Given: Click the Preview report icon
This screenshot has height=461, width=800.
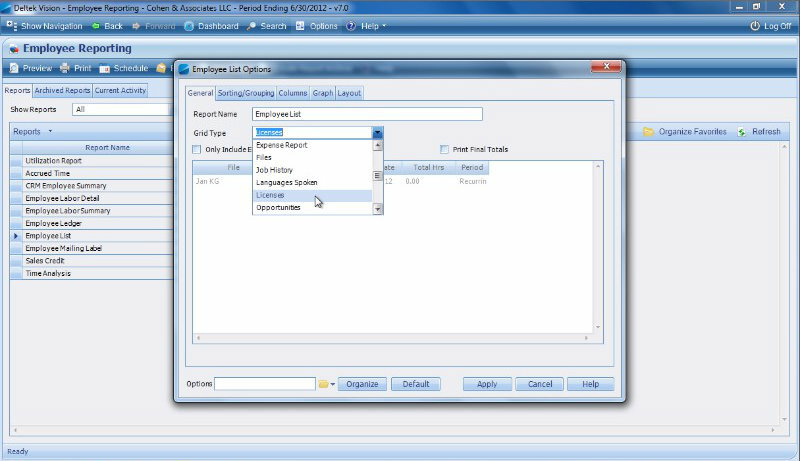Looking at the screenshot, I should click(15, 69).
